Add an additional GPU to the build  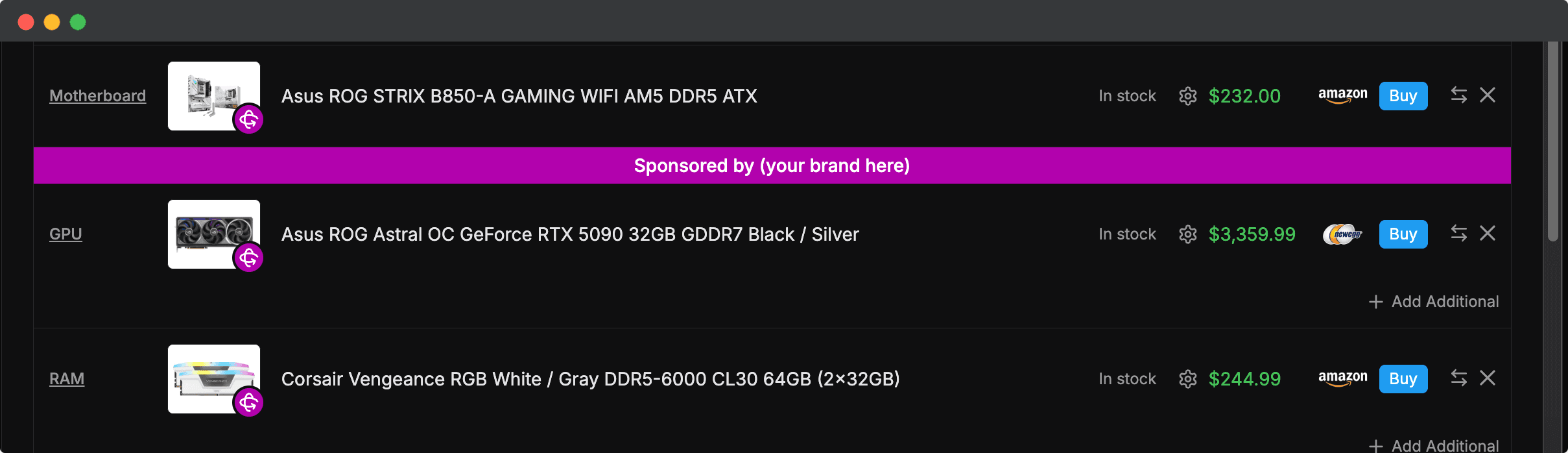click(1434, 302)
